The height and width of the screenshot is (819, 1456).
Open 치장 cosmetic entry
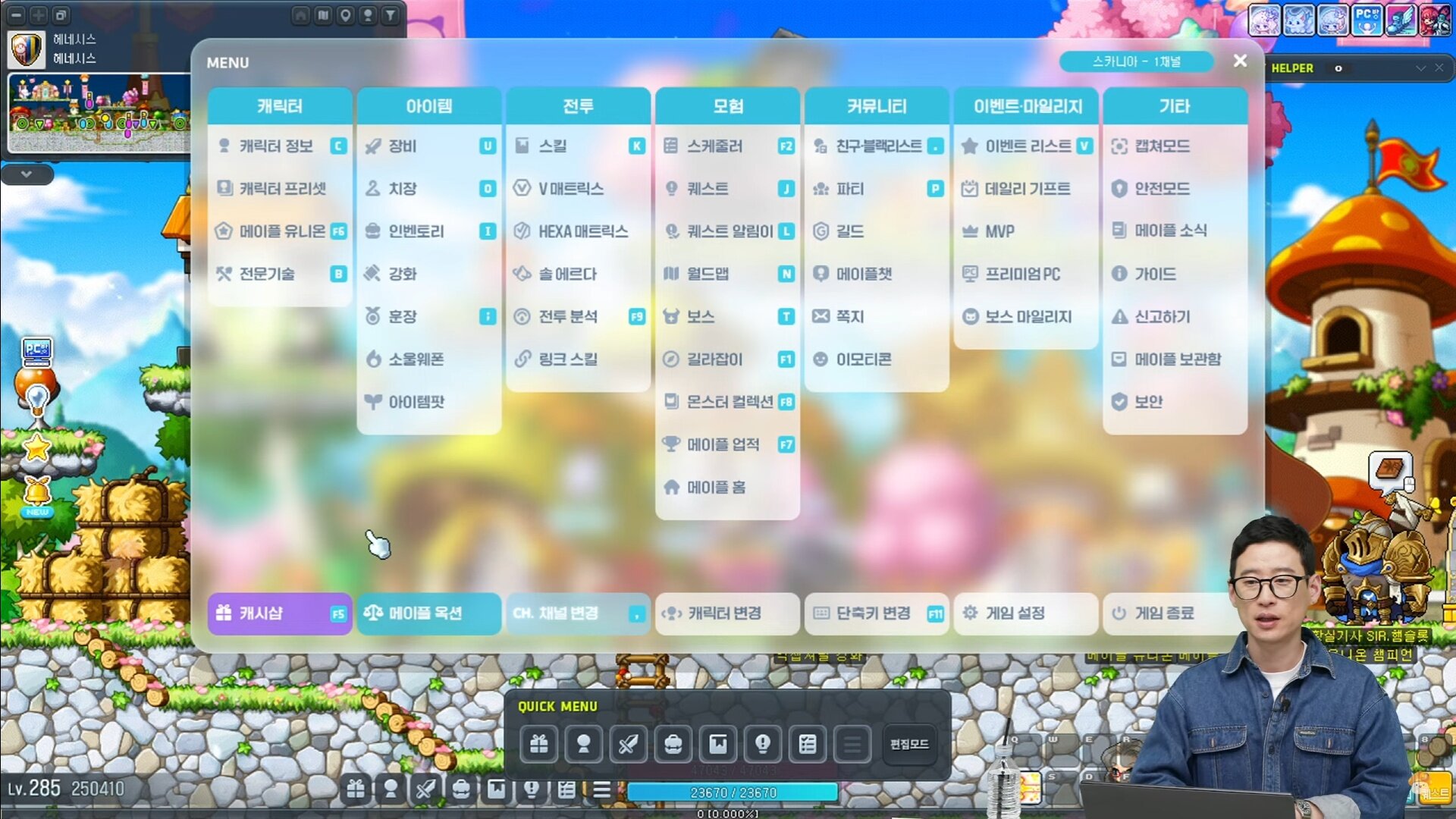[x=429, y=188]
